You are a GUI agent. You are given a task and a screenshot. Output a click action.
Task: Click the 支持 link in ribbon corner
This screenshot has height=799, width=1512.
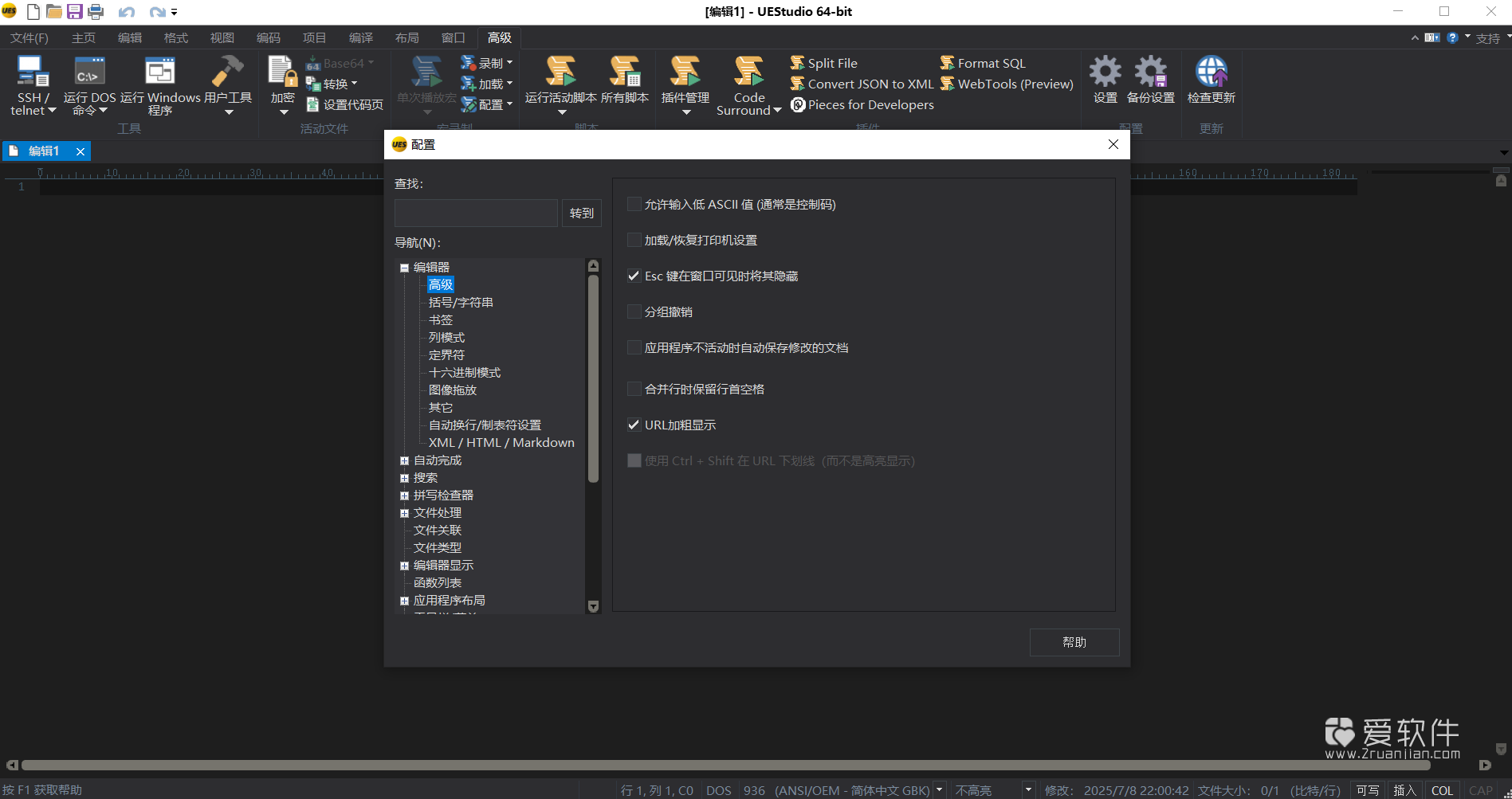click(x=1488, y=37)
